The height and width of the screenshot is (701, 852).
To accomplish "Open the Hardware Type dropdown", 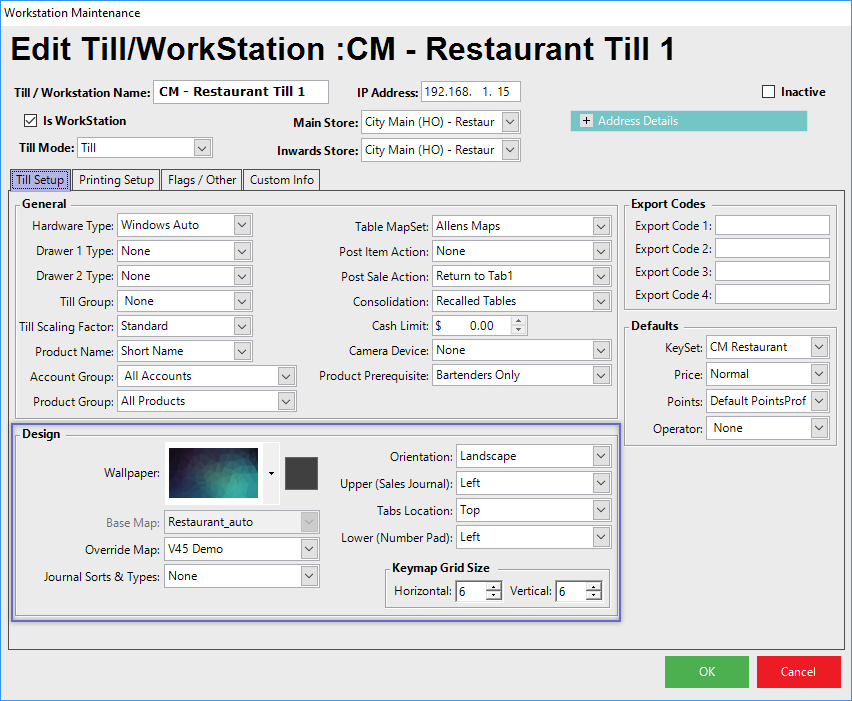I will [242, 225].
